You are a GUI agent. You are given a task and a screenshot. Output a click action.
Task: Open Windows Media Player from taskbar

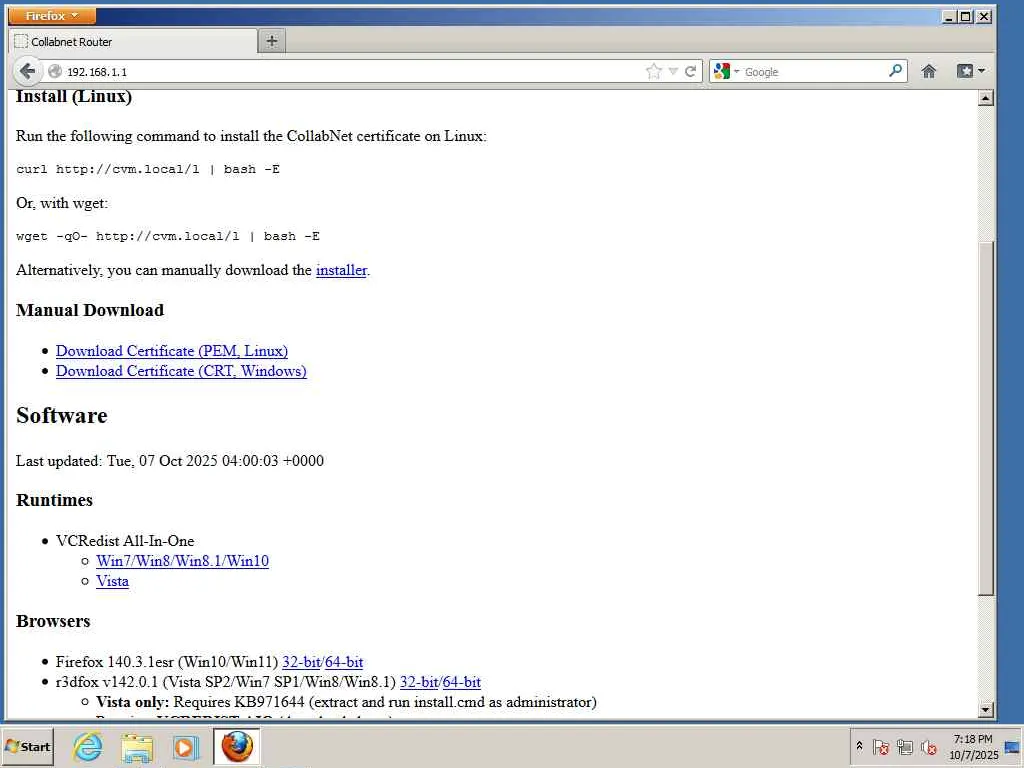[x=185, y=746]
